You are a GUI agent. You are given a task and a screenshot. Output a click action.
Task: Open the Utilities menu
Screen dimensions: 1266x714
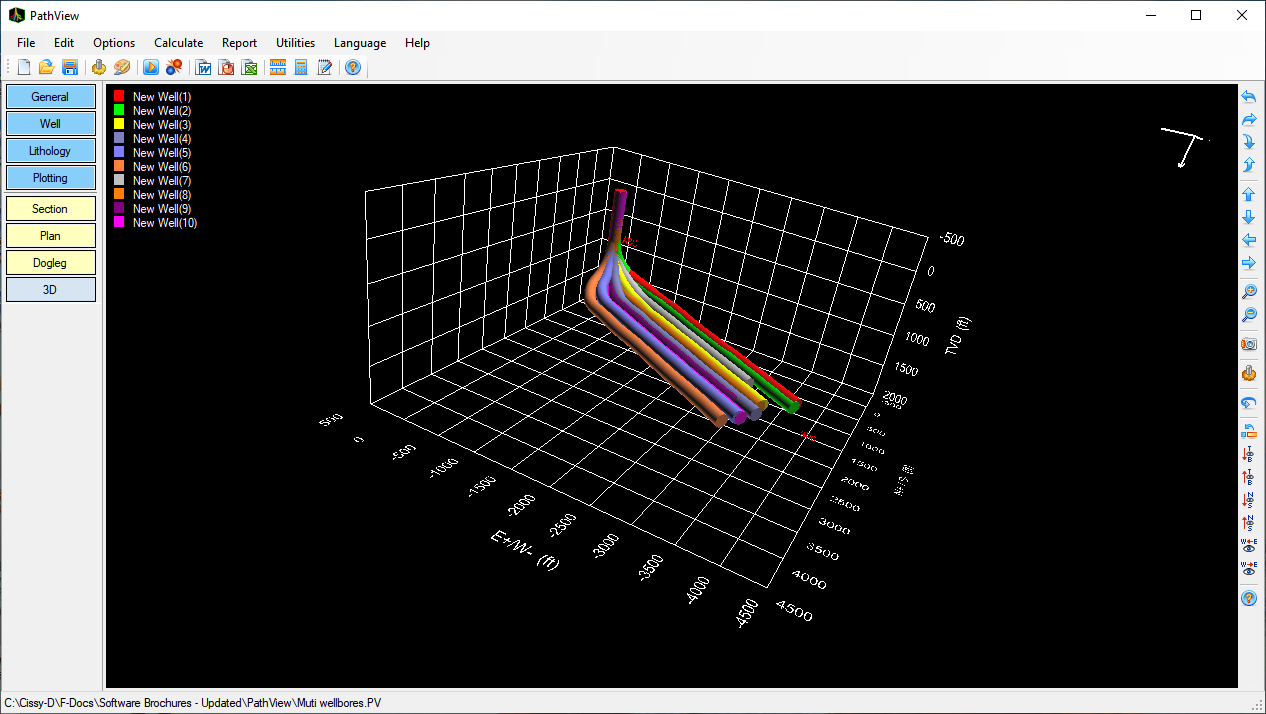295,43
